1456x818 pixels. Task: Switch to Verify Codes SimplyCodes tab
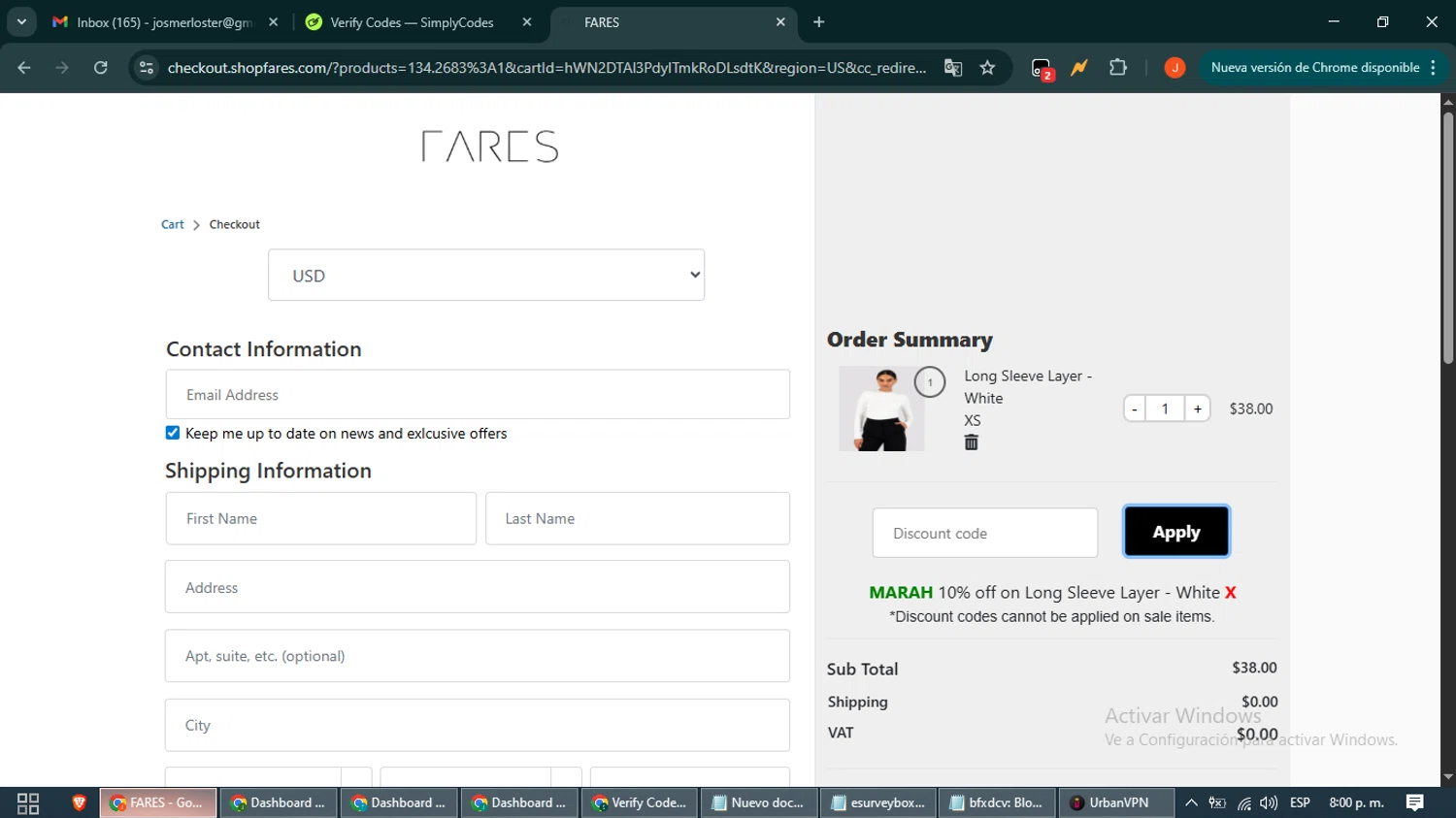pyautogui.click(x=417, y=22)
